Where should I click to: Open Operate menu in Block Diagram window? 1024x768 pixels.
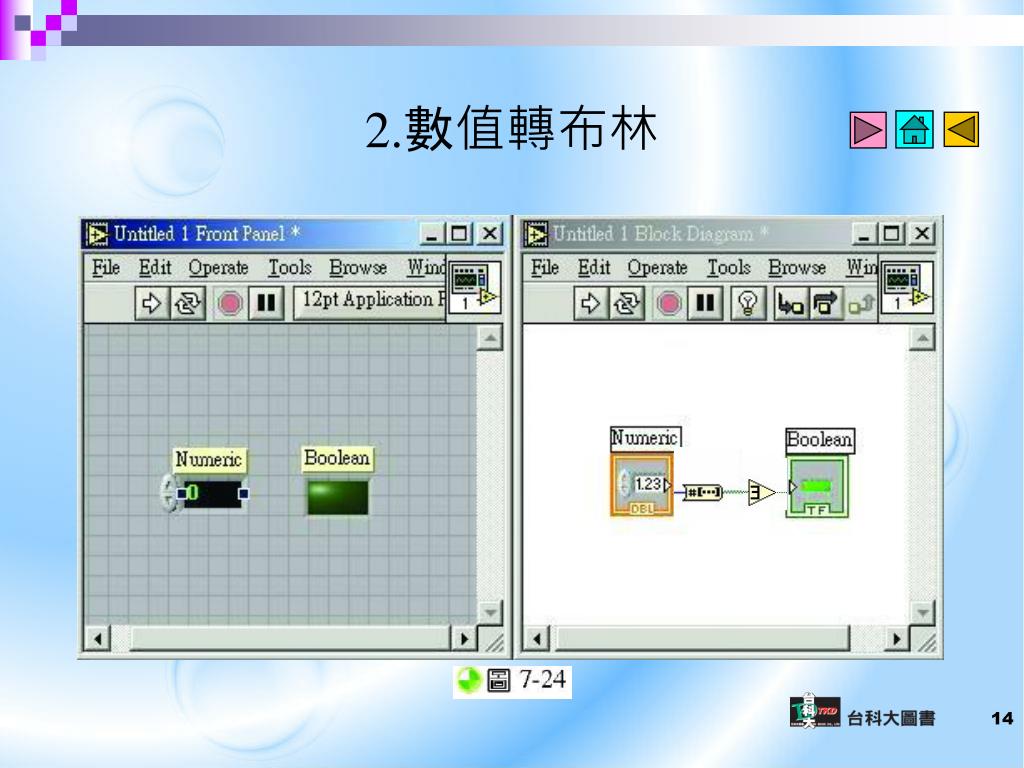pos(657,268)
